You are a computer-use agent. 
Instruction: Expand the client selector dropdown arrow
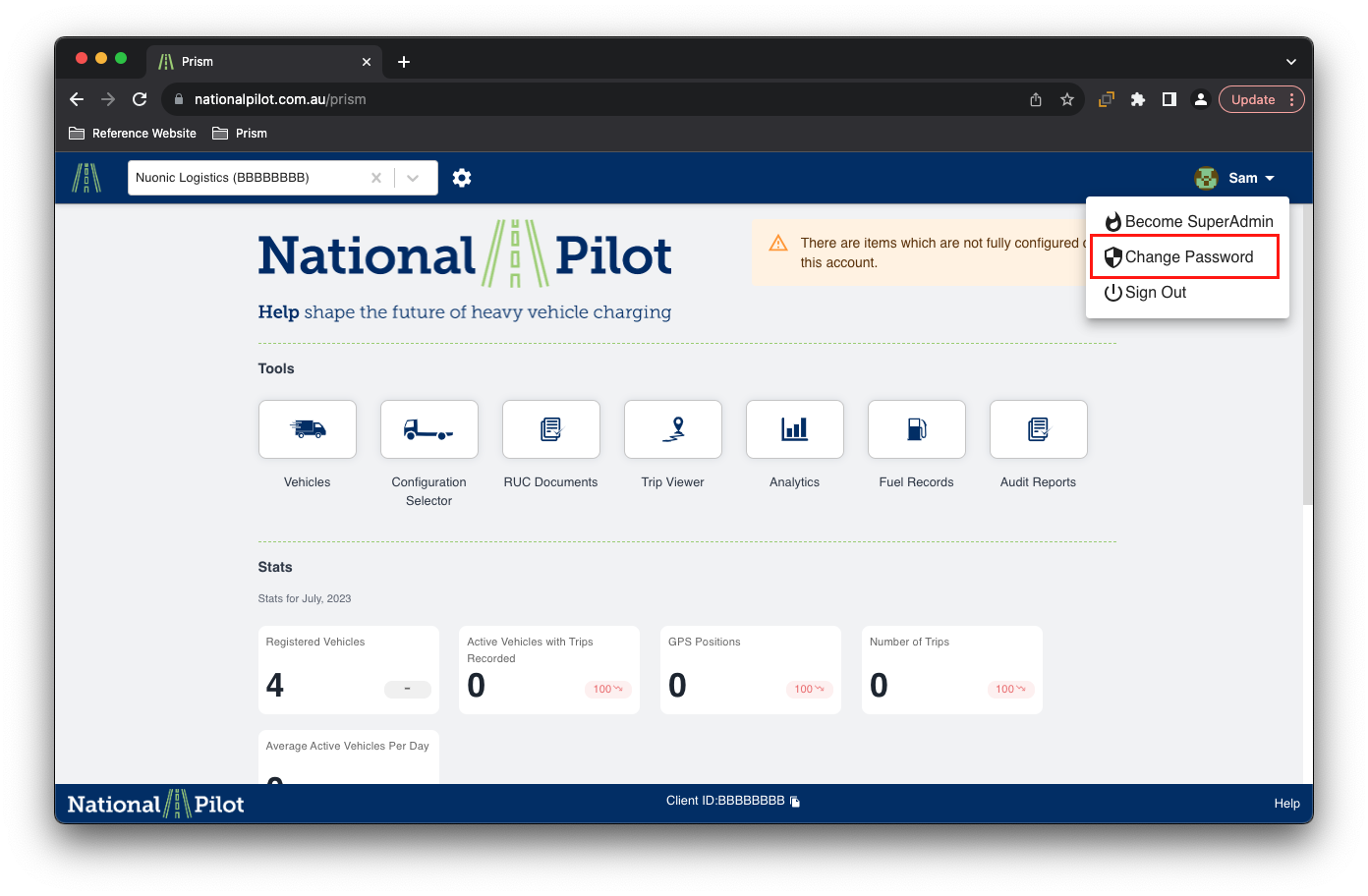(x=414, y=178)
